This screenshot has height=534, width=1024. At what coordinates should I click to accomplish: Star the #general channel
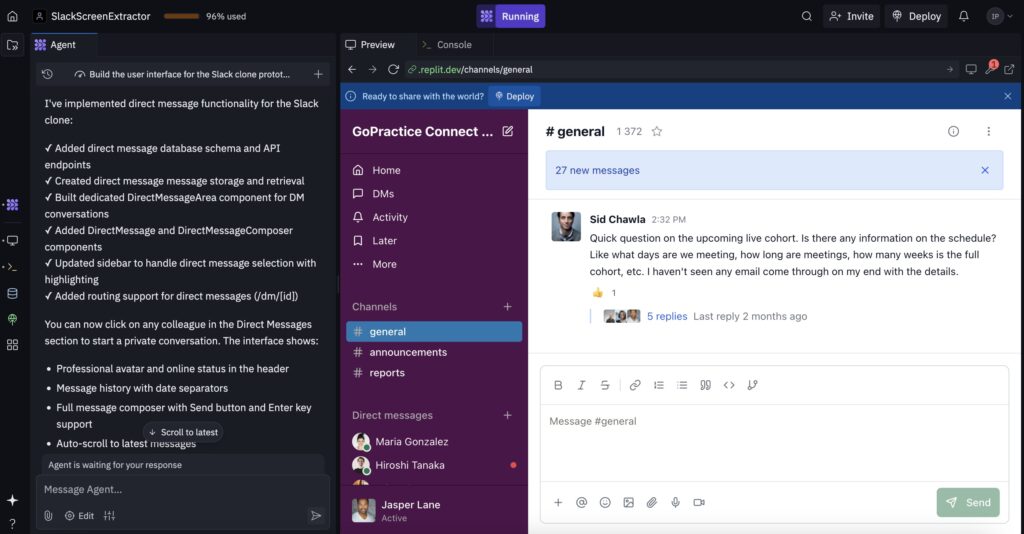[657, 131]
